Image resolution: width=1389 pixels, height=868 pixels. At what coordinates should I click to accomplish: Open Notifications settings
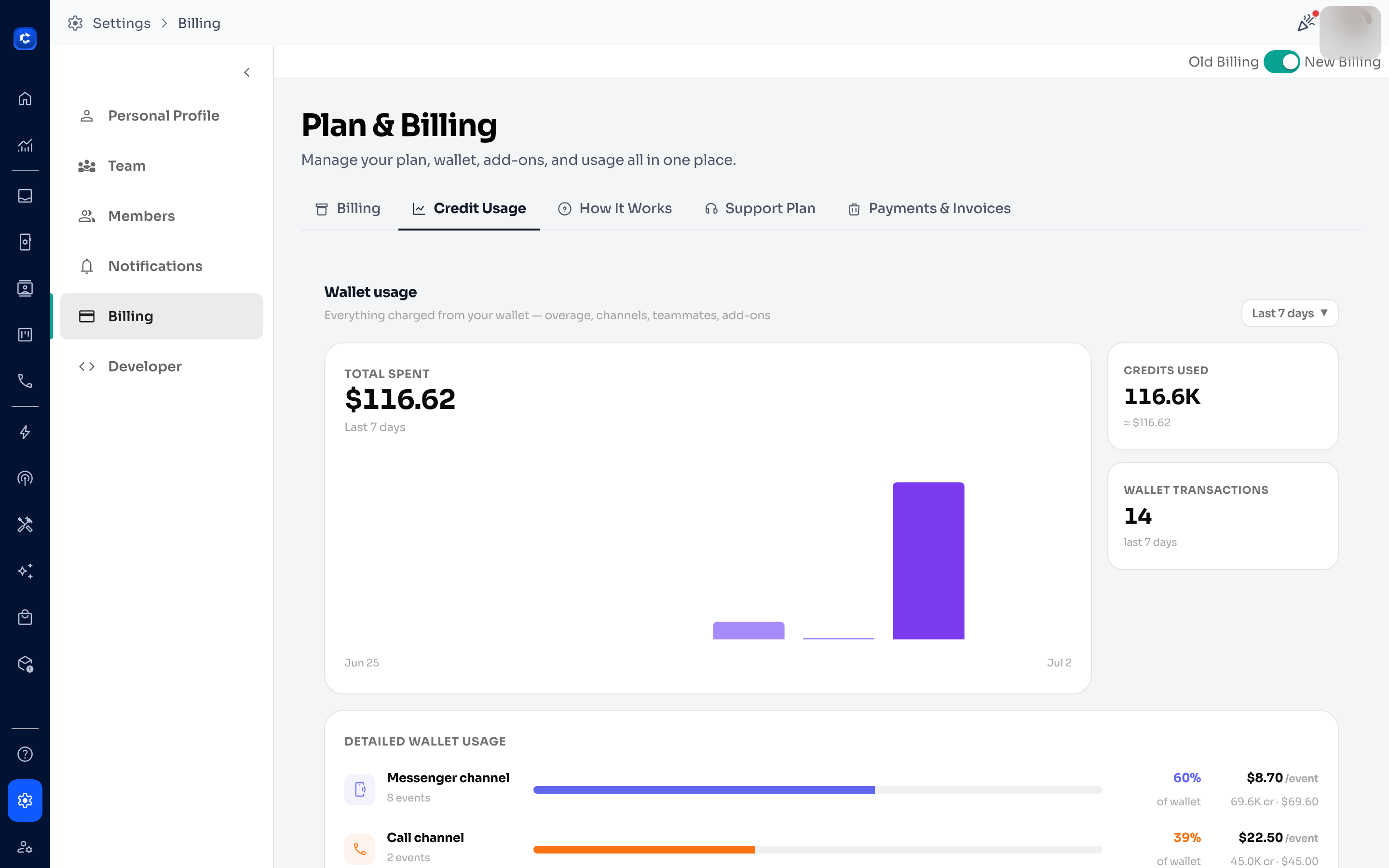click(161, 266)
